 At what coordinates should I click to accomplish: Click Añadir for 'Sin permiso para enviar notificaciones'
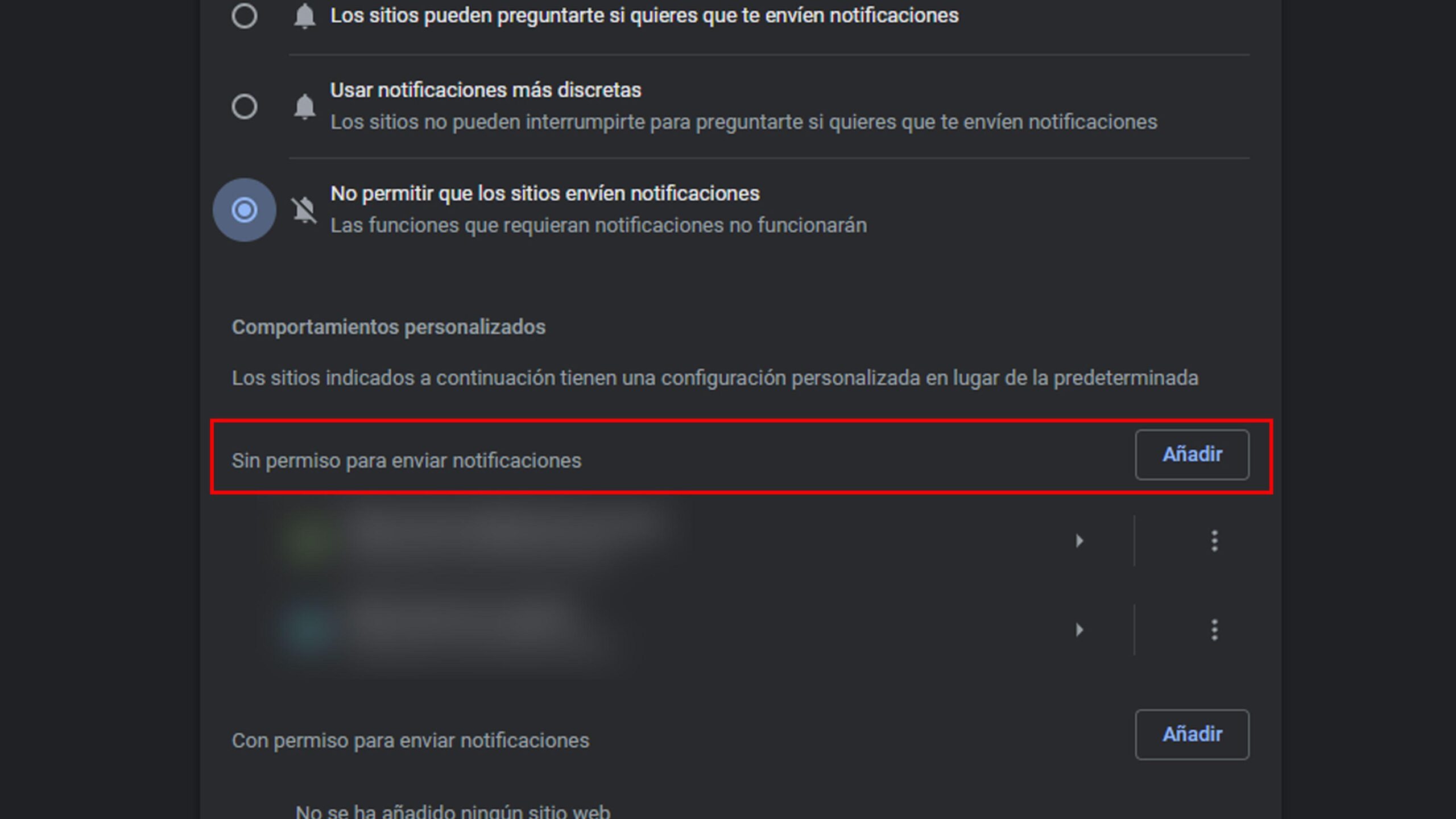pos(1192,454)
